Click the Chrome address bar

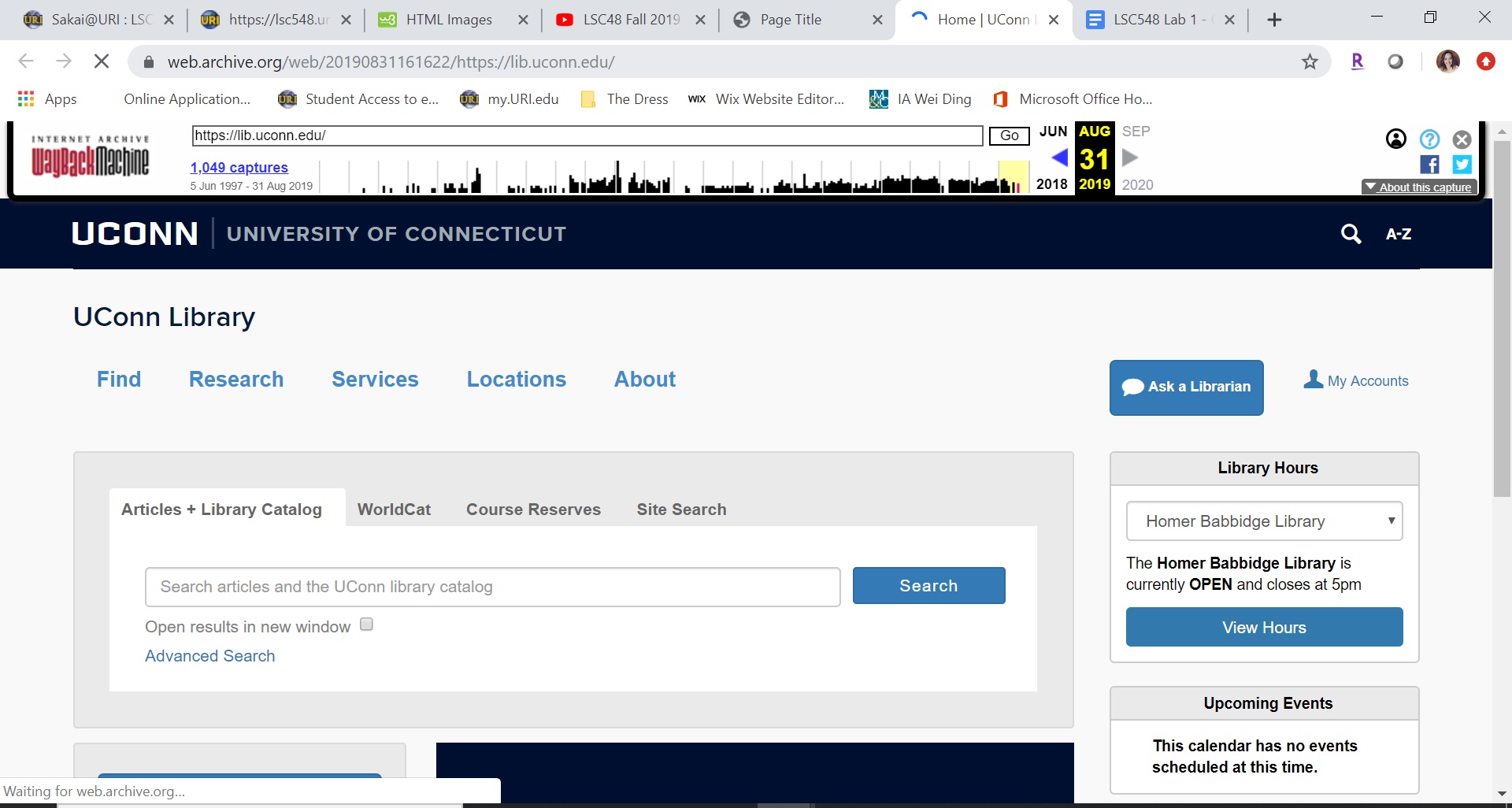(x=728, y=61)
